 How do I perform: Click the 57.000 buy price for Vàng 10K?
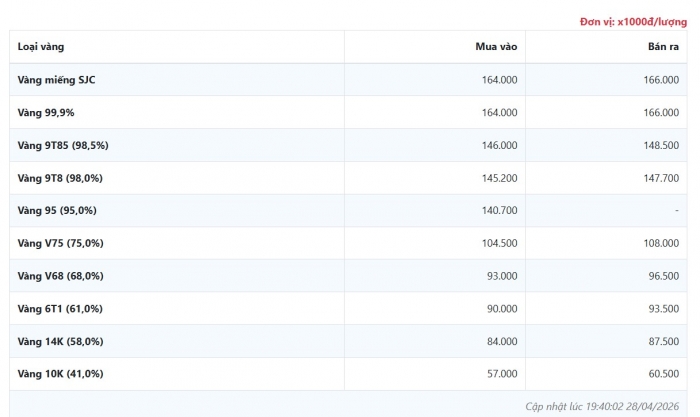click(502, 373)
